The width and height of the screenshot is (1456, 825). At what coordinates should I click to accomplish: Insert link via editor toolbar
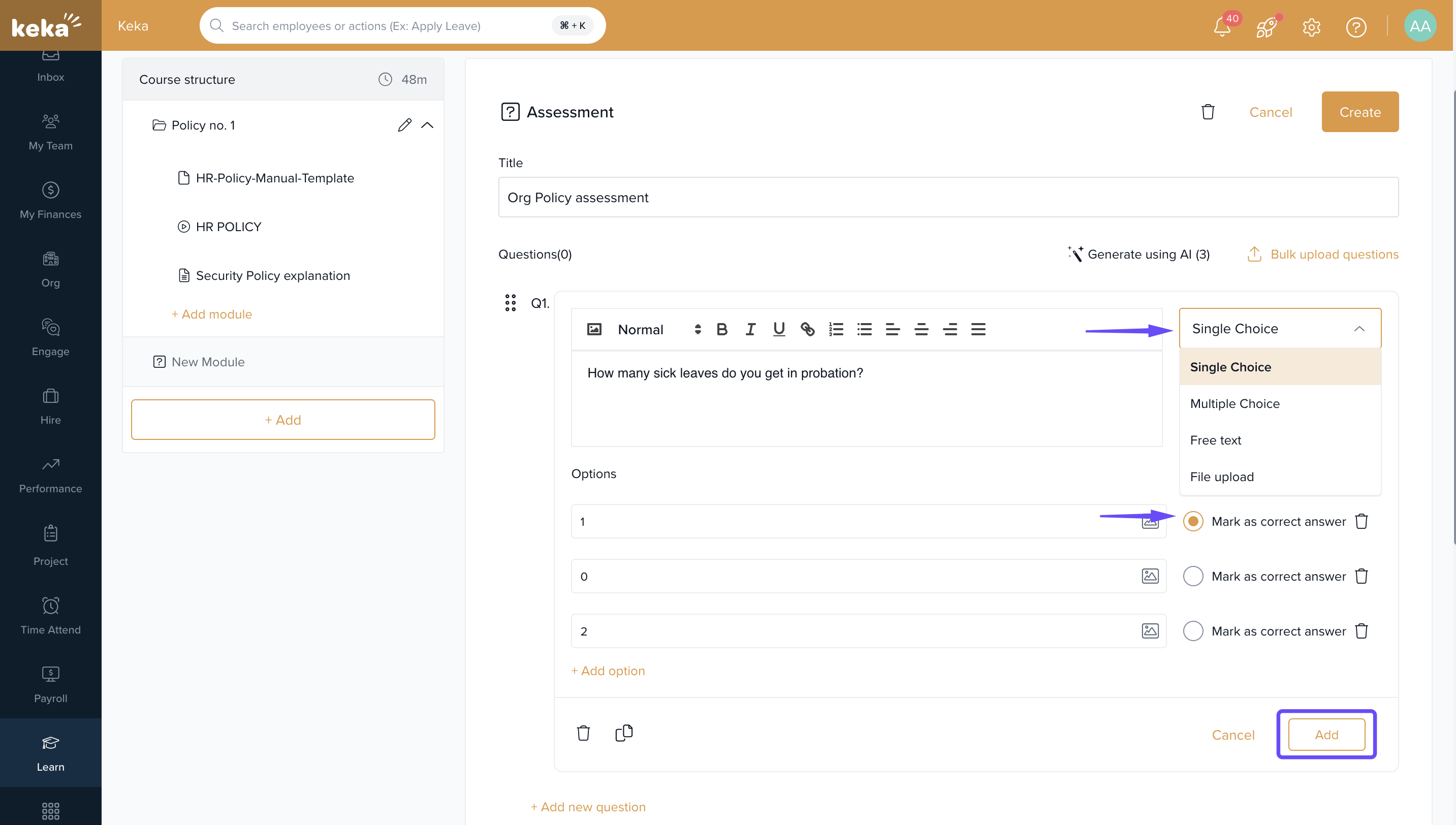pyautogui.click(x=807, y=329)
